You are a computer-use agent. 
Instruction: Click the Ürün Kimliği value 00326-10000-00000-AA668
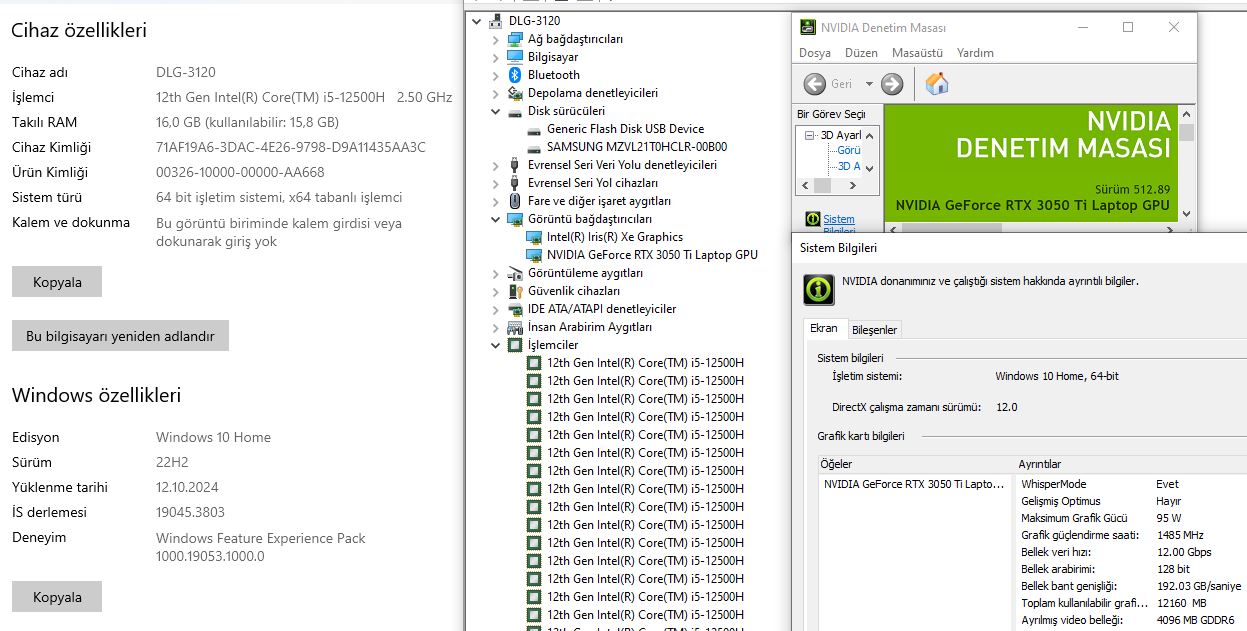240,172
